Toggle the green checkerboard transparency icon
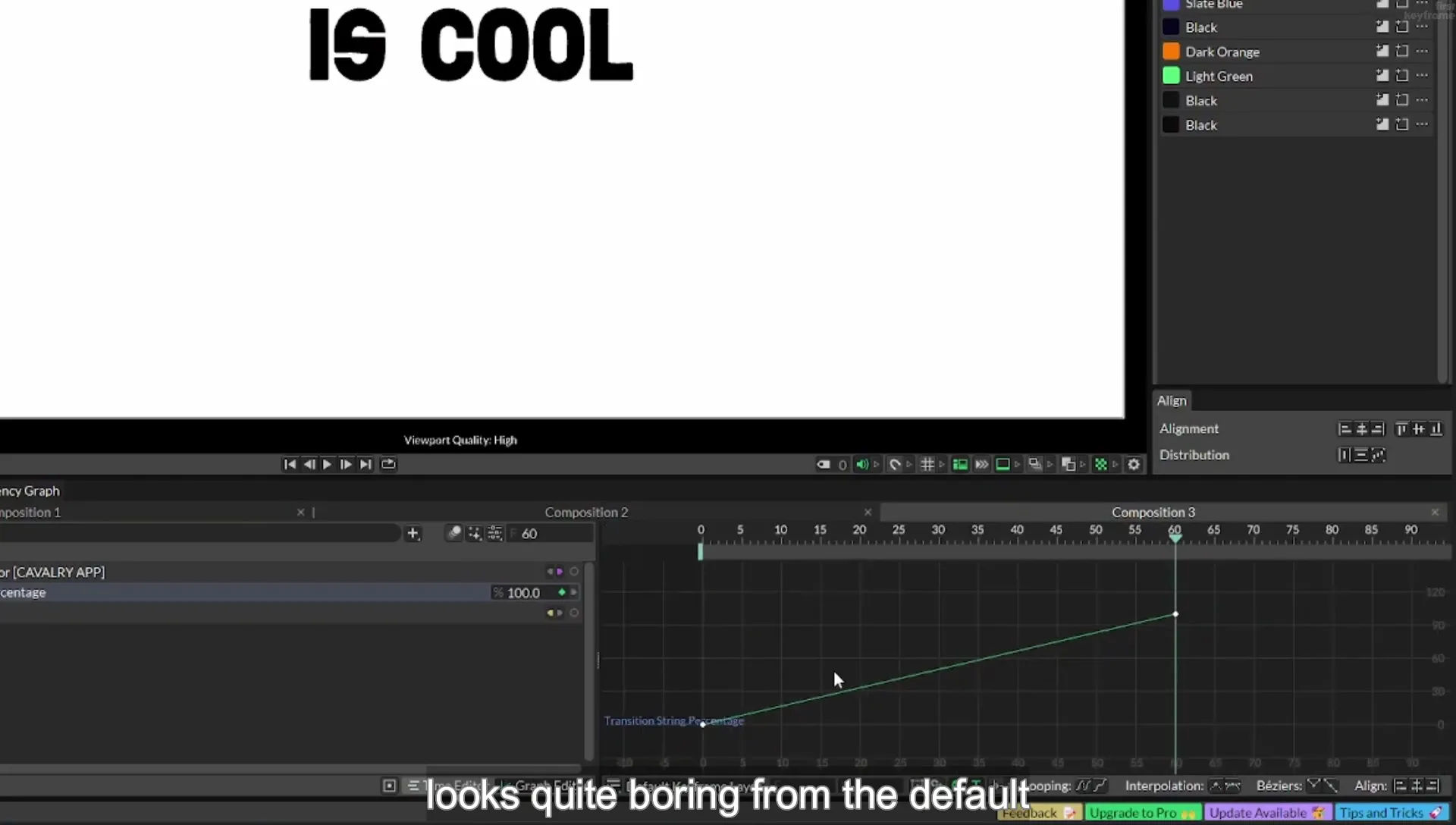This screenshot has height=825, width=1456. (1101, 464)
